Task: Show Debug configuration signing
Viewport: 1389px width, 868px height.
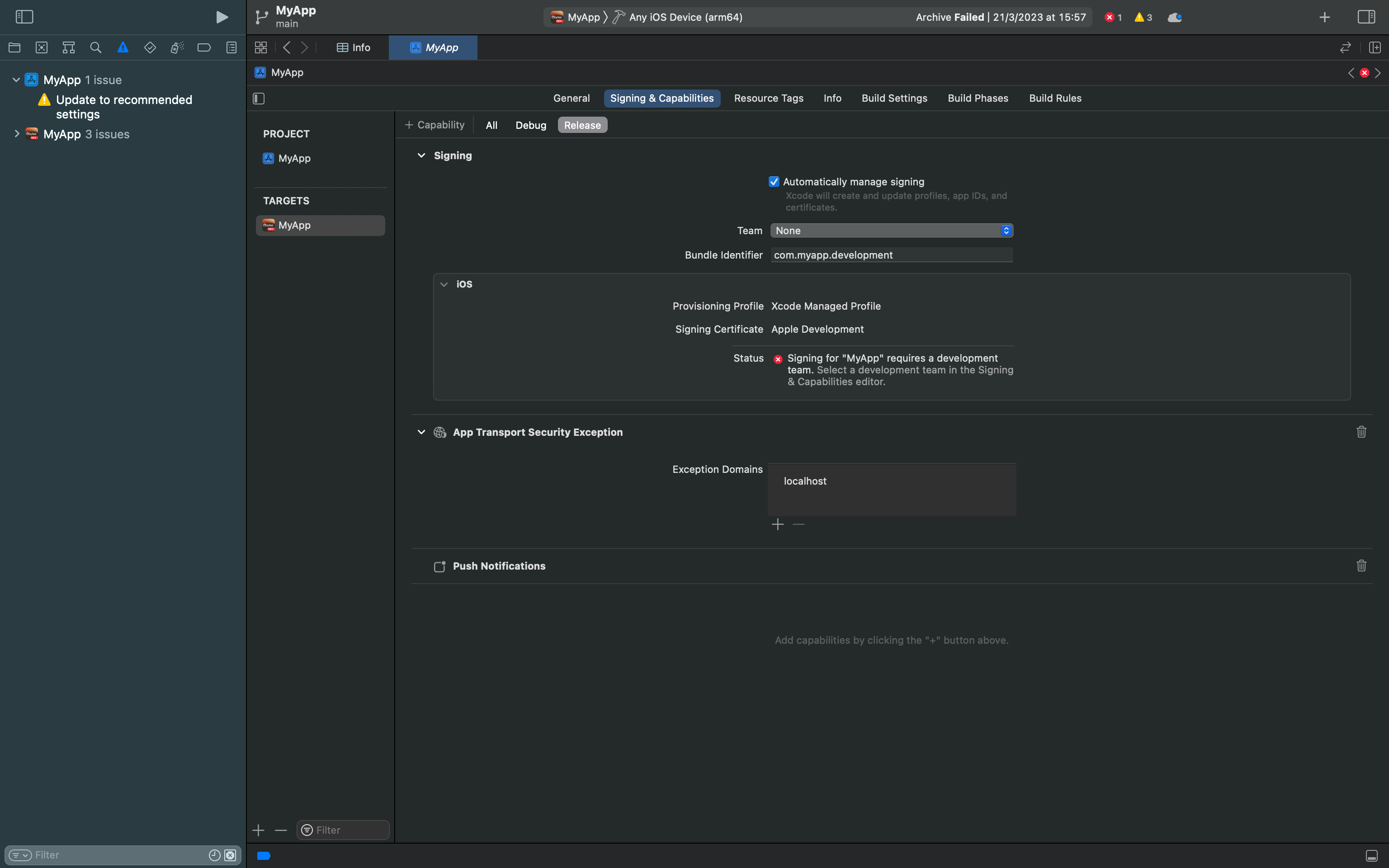Action: click(x=530, y=125)
